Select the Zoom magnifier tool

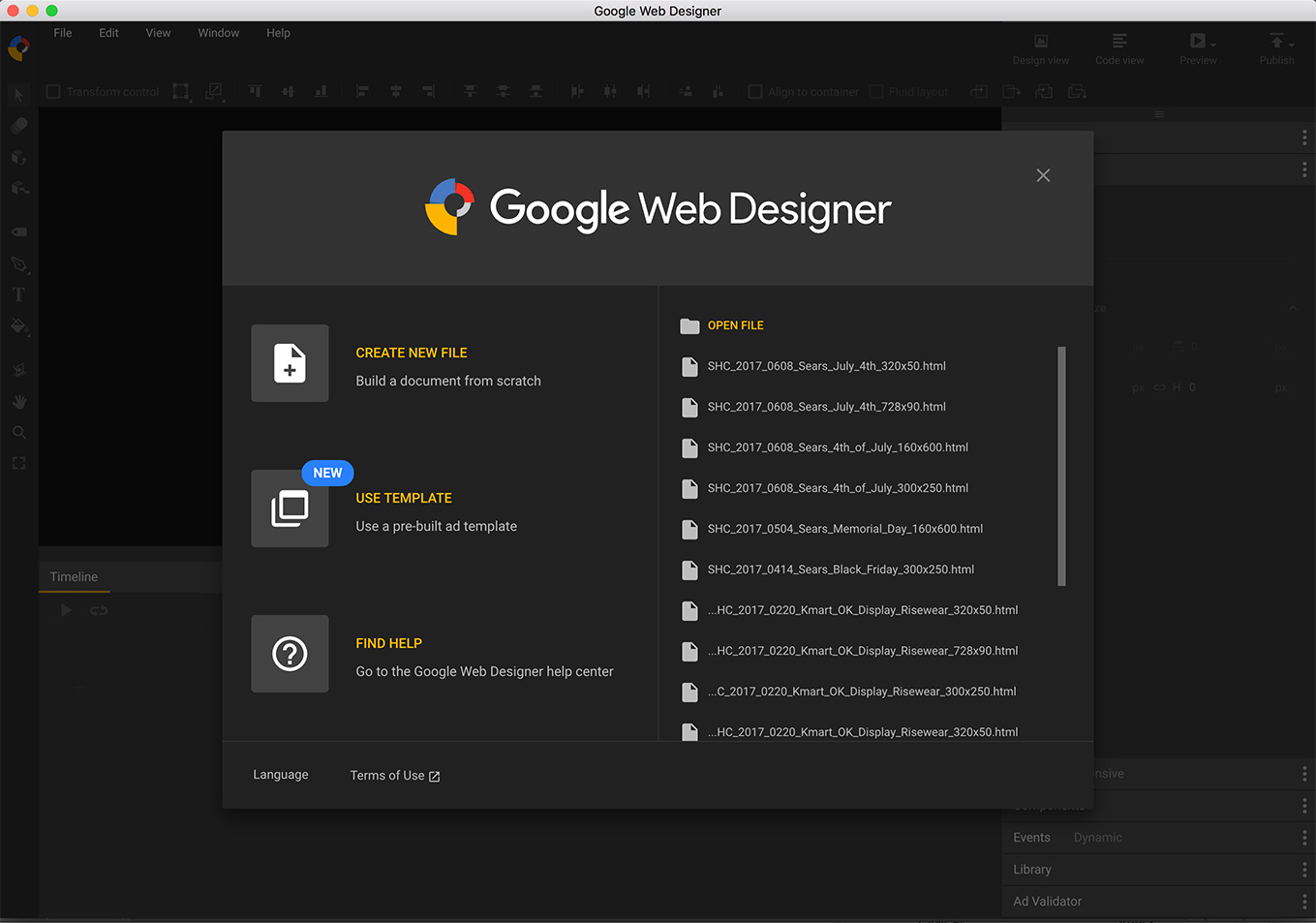(x=18, y=432)
